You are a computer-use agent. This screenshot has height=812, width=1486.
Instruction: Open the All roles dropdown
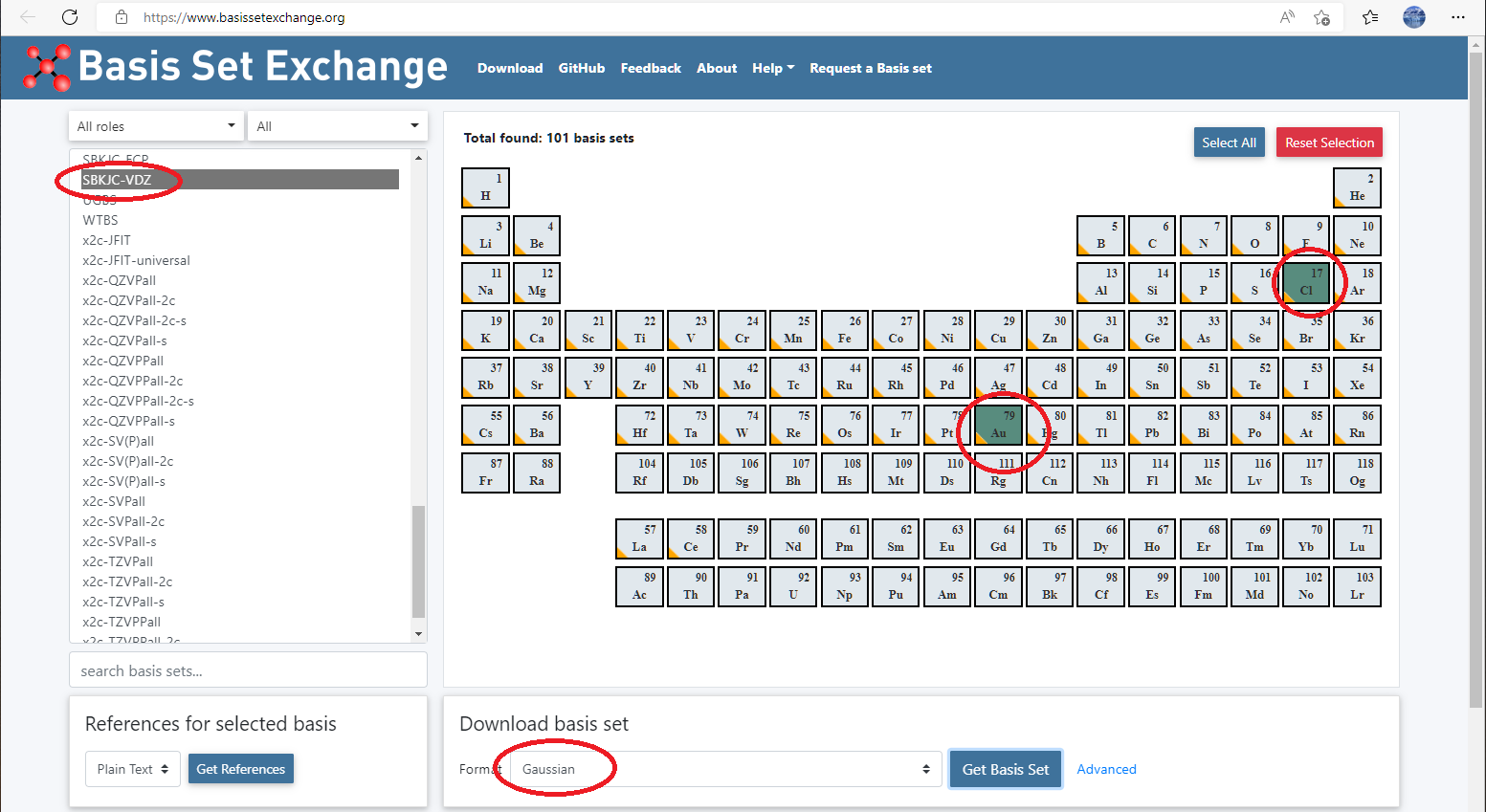coord(156,126)
